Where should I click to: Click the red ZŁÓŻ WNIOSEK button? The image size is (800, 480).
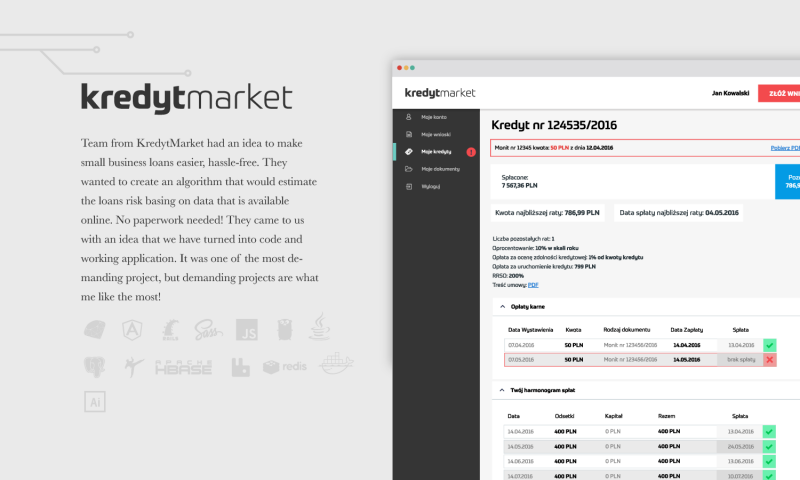pos(779,93)
